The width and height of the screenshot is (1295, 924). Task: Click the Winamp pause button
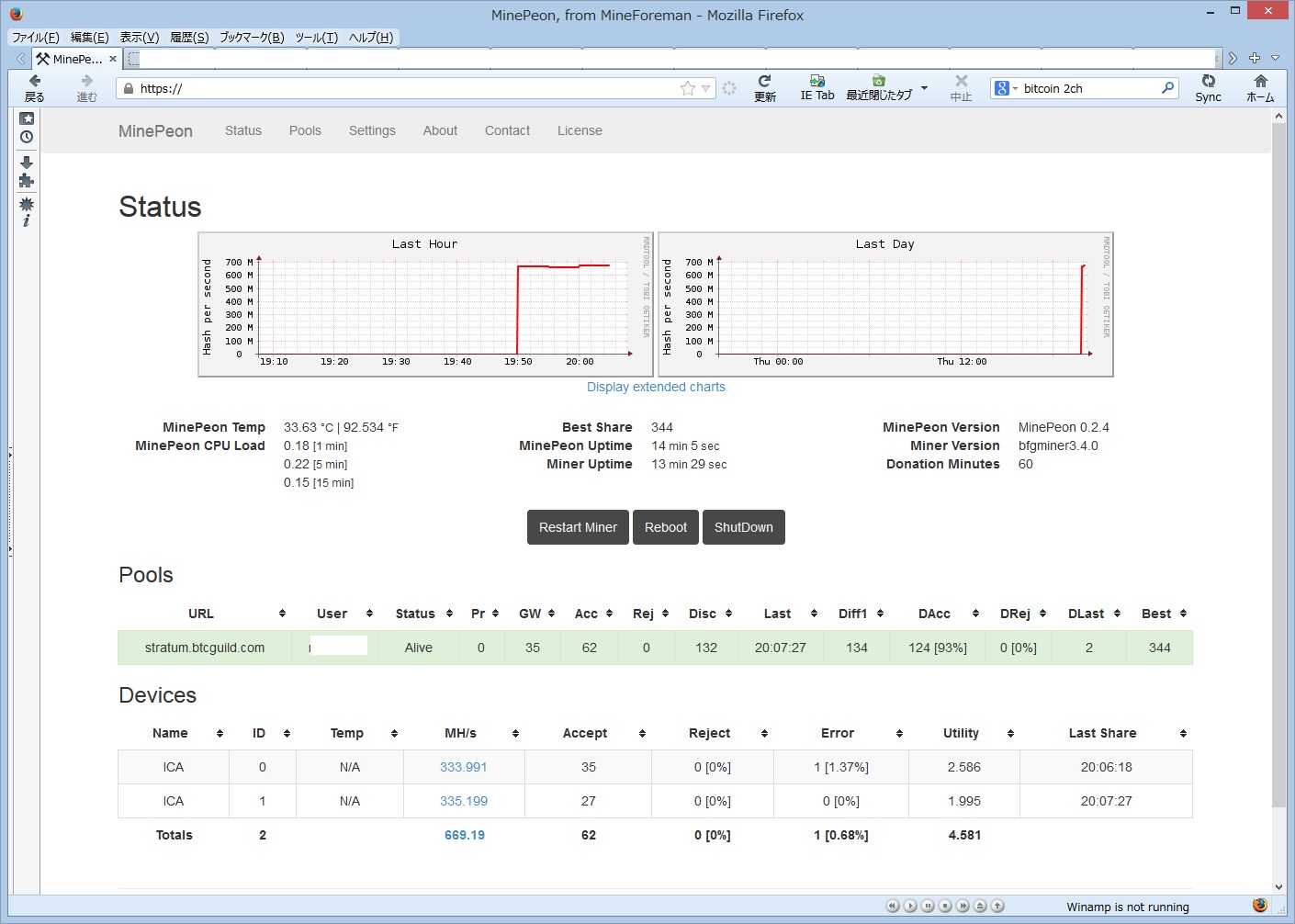(x=928, y=906)
